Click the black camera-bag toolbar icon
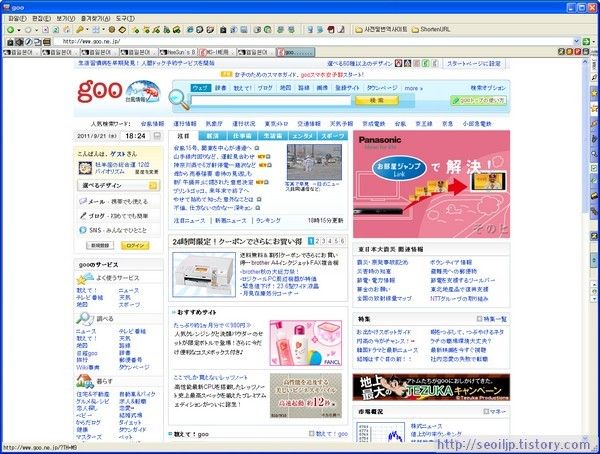 [x=223, y=30]
